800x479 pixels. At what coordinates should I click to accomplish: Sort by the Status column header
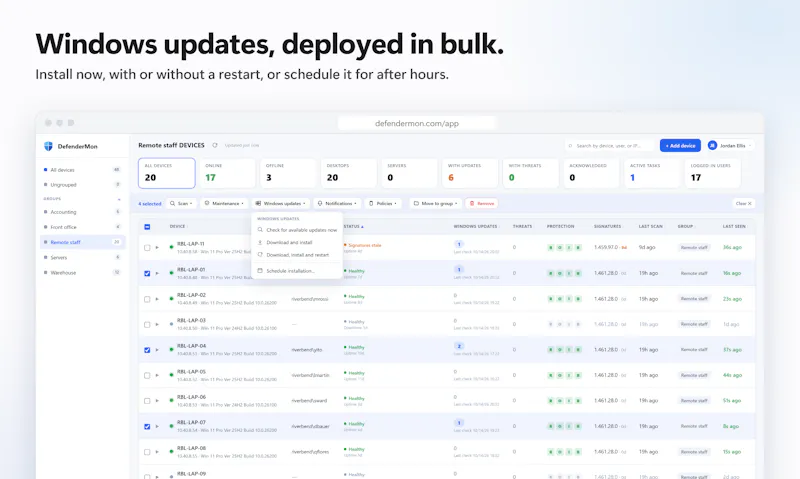pos(354,226)
